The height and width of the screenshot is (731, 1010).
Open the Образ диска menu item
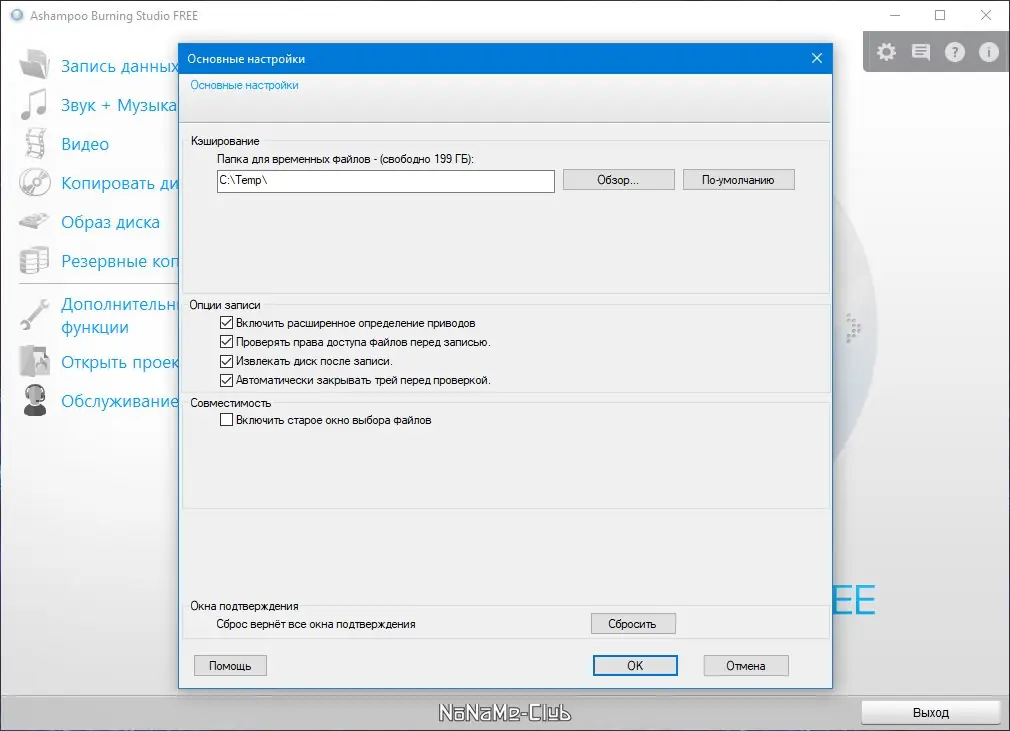pyautogui.click(x=110, y=222)
